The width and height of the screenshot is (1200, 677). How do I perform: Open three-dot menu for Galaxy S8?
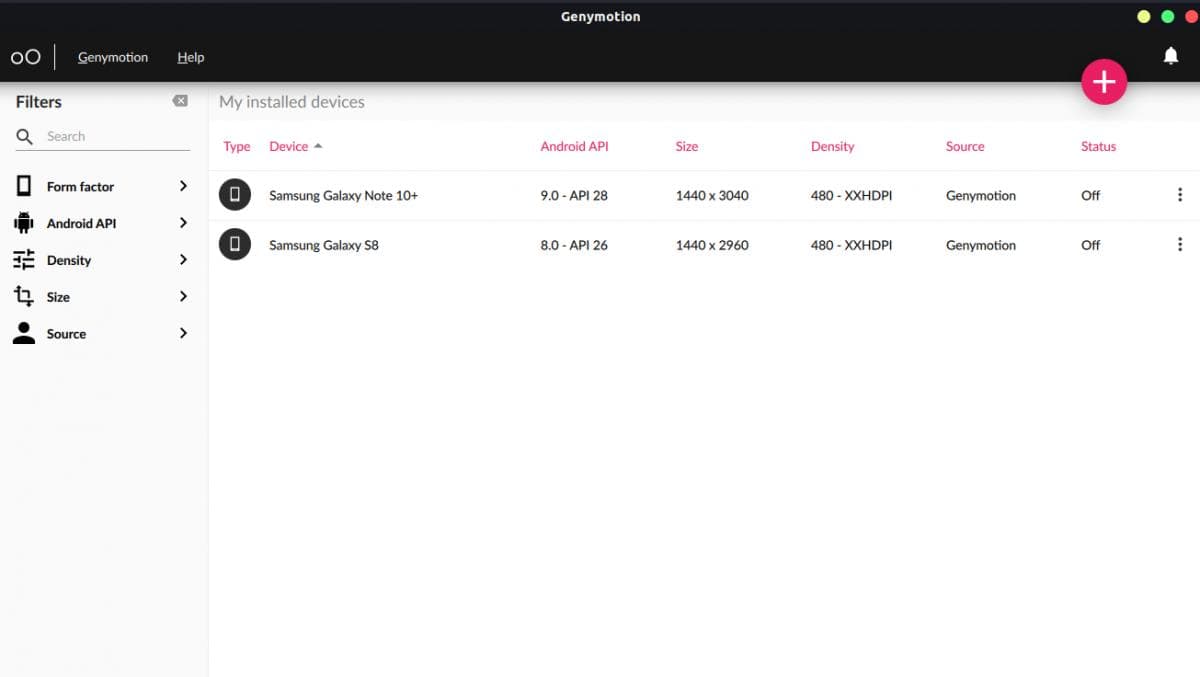coord(1180,244)
